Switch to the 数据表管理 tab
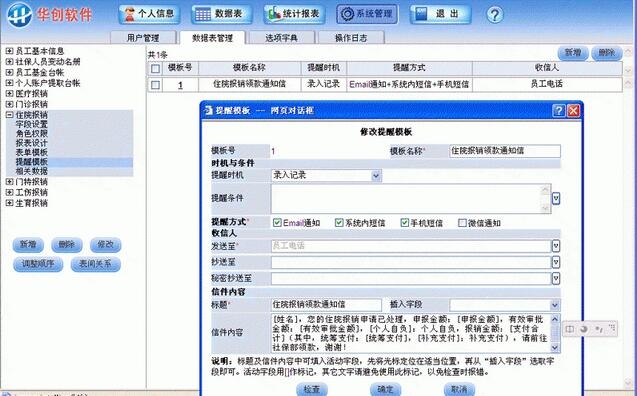The height and width of the screenshot is (396, 637). point(212,38)
